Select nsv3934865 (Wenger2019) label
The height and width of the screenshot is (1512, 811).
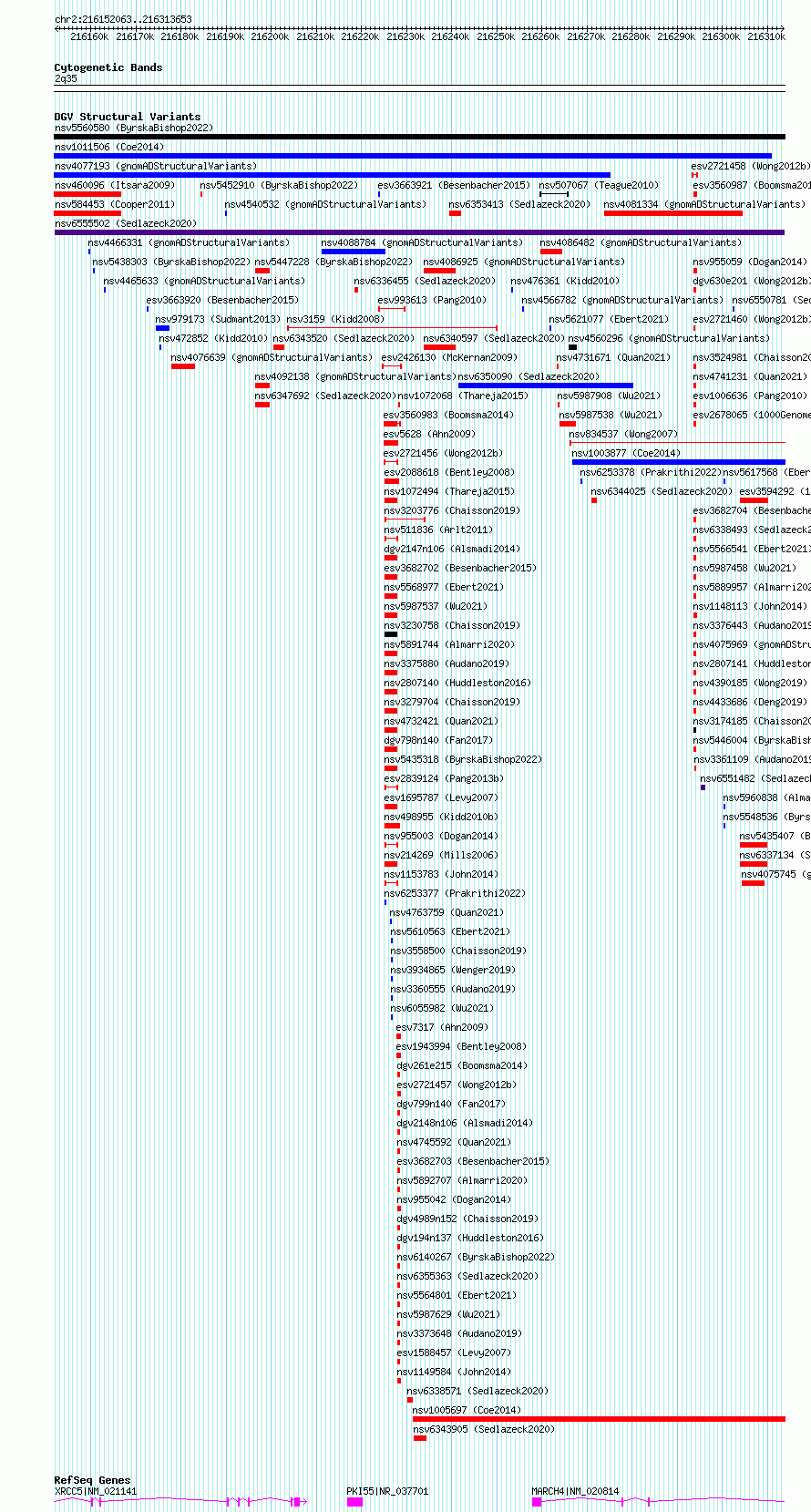[x=453, y=971]
